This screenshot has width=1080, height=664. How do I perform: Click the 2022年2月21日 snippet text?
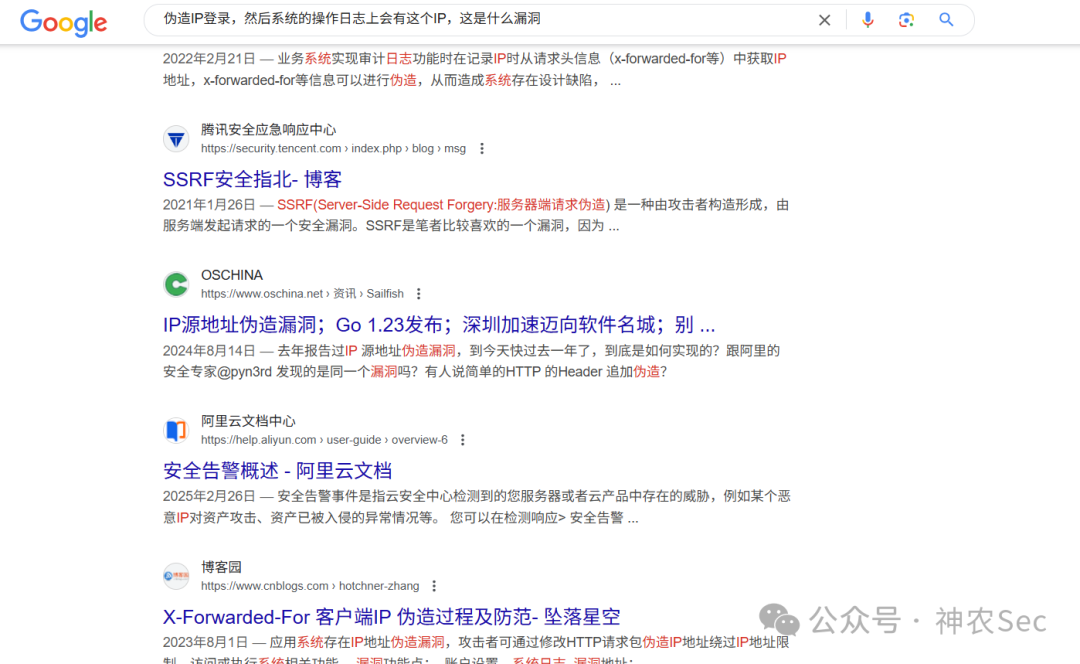point(475,70)
